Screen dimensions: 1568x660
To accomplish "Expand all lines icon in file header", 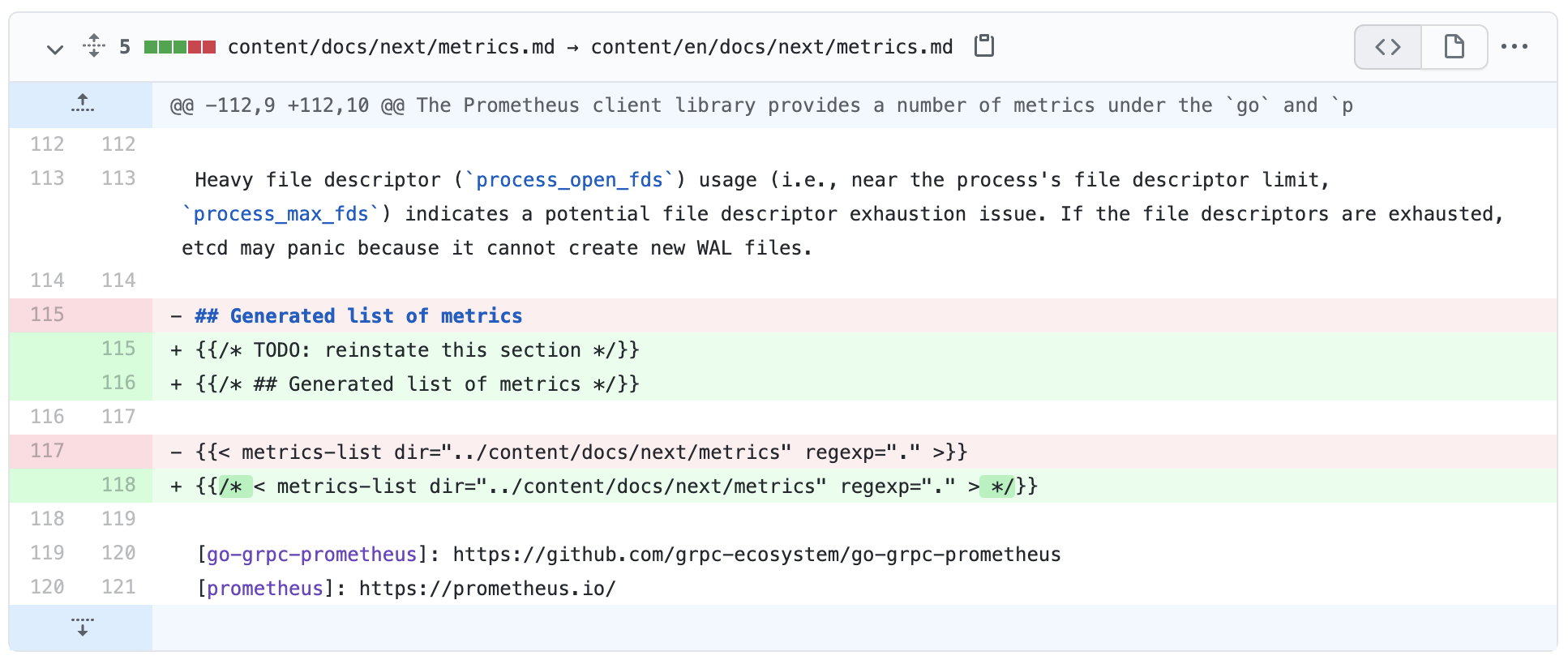I will pyautogui.click(x=94, y=46).
